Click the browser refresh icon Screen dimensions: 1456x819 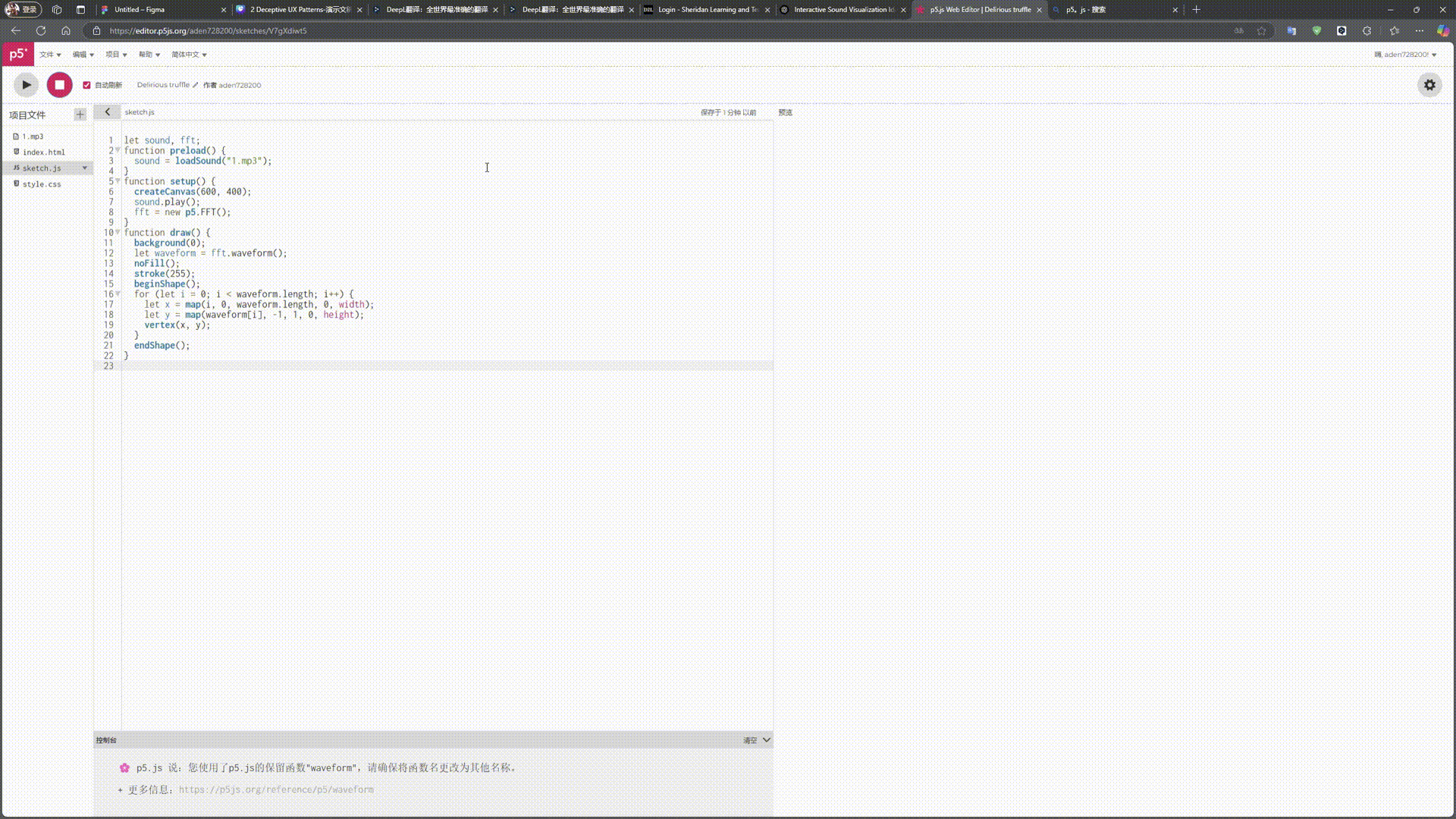click(x=41, y=31)
